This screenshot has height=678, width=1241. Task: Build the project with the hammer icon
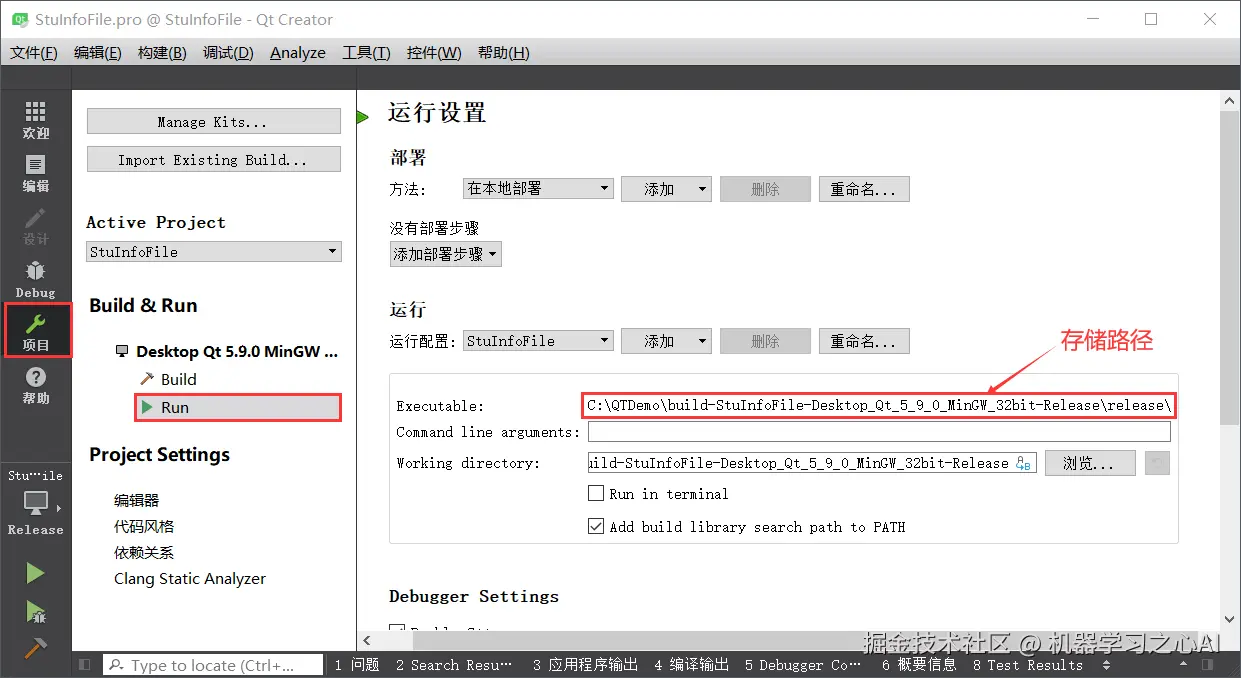click(x=35, y=648)
